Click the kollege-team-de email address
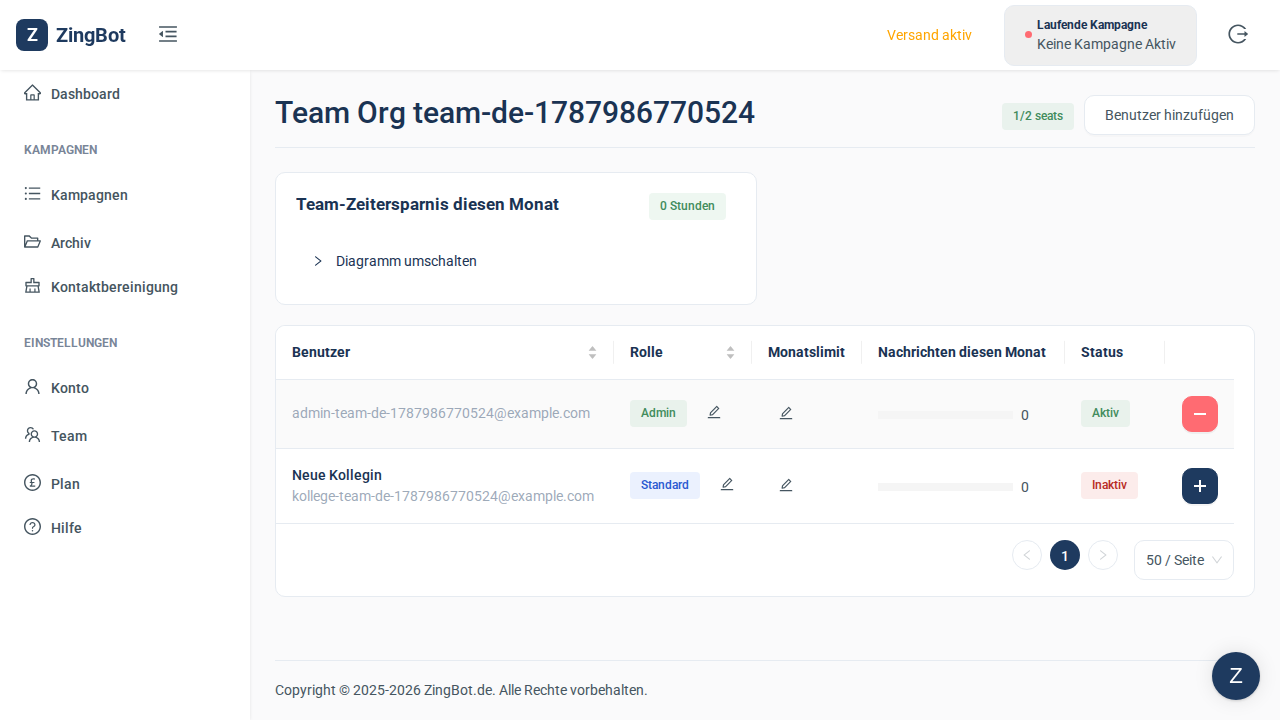 pos(443,496)
